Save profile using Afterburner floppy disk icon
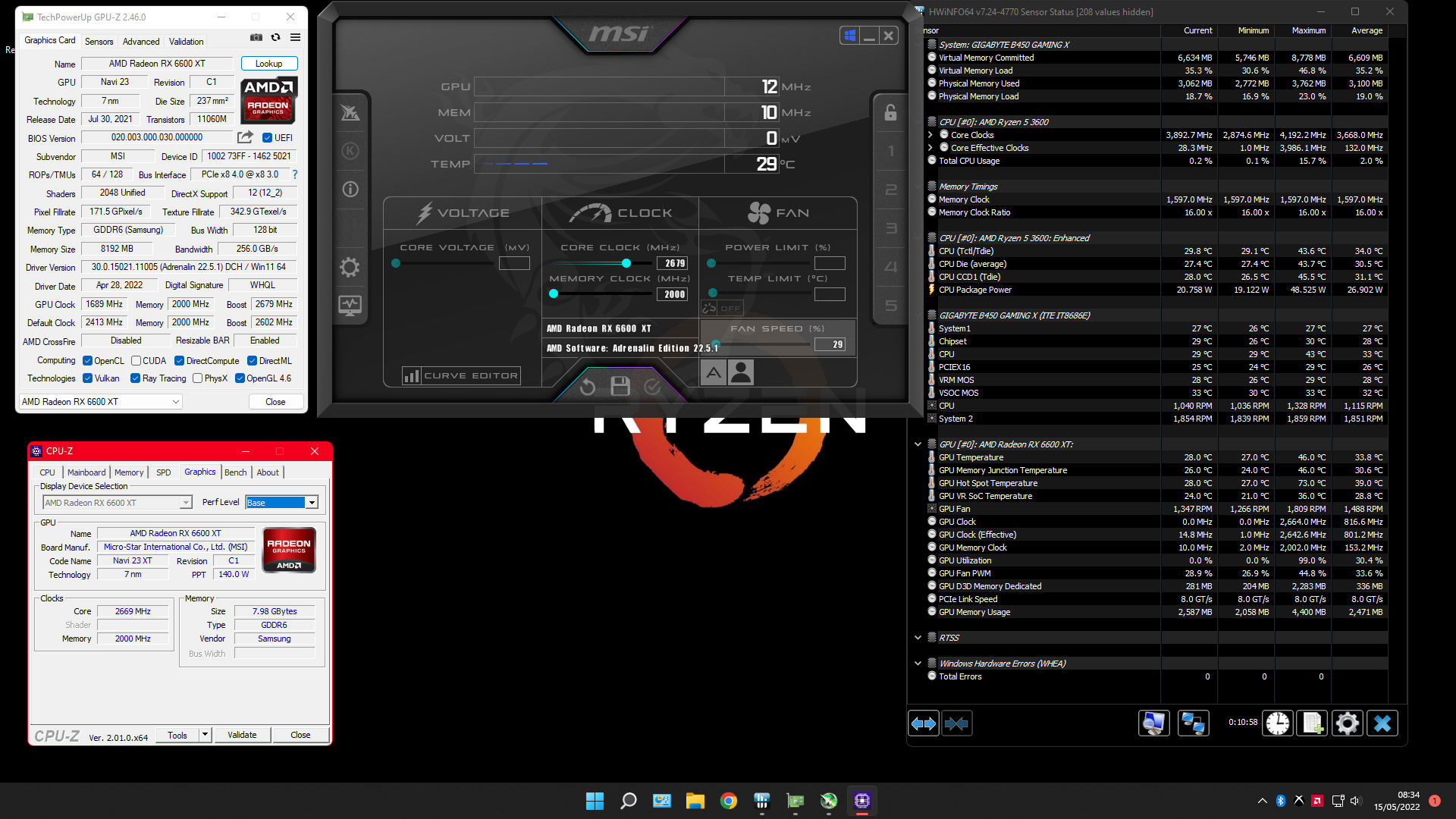Screen dimensions: 1456x819 (x=620, y=387)
